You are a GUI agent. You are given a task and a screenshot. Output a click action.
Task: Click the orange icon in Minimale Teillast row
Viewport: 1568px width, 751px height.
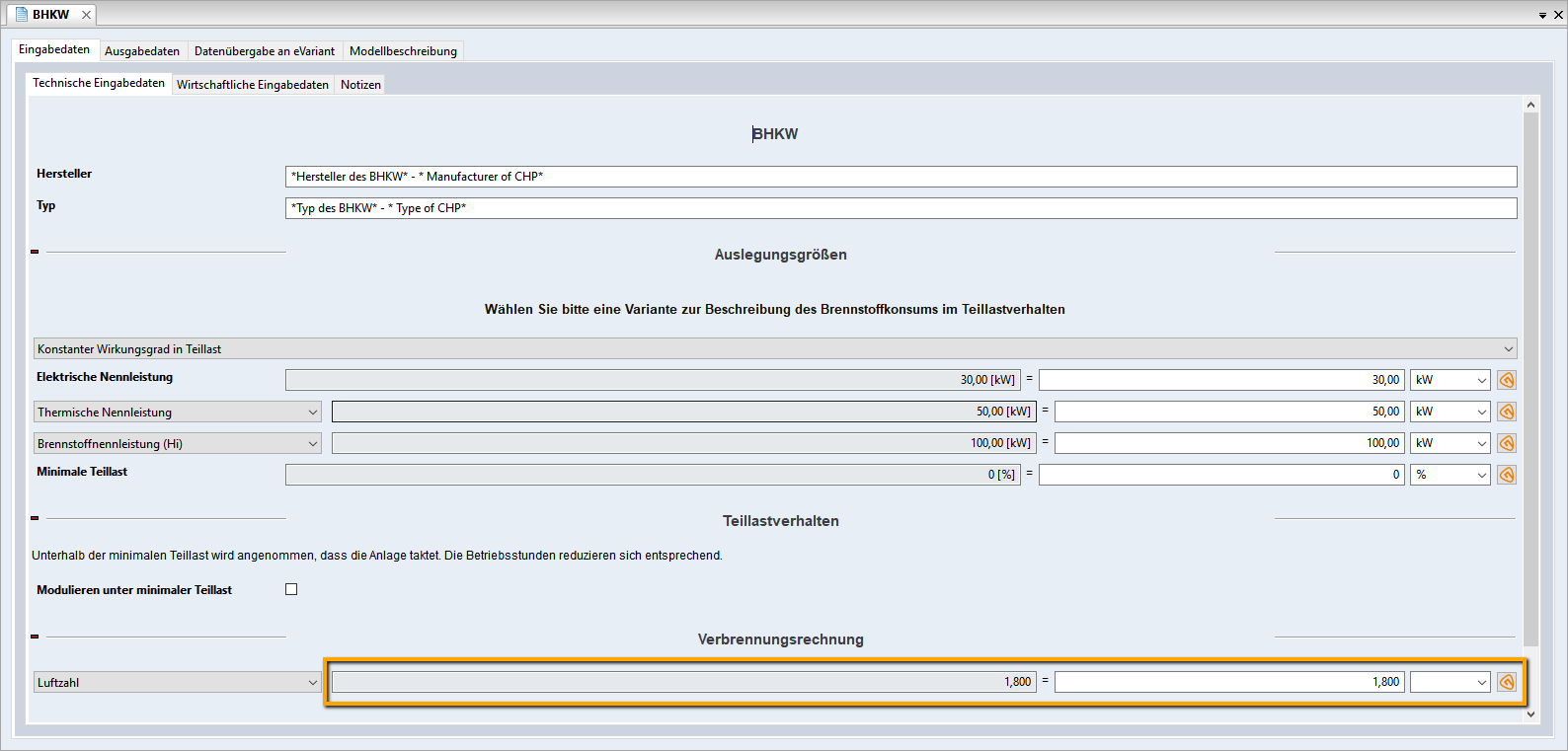[x=1506, y=475]
